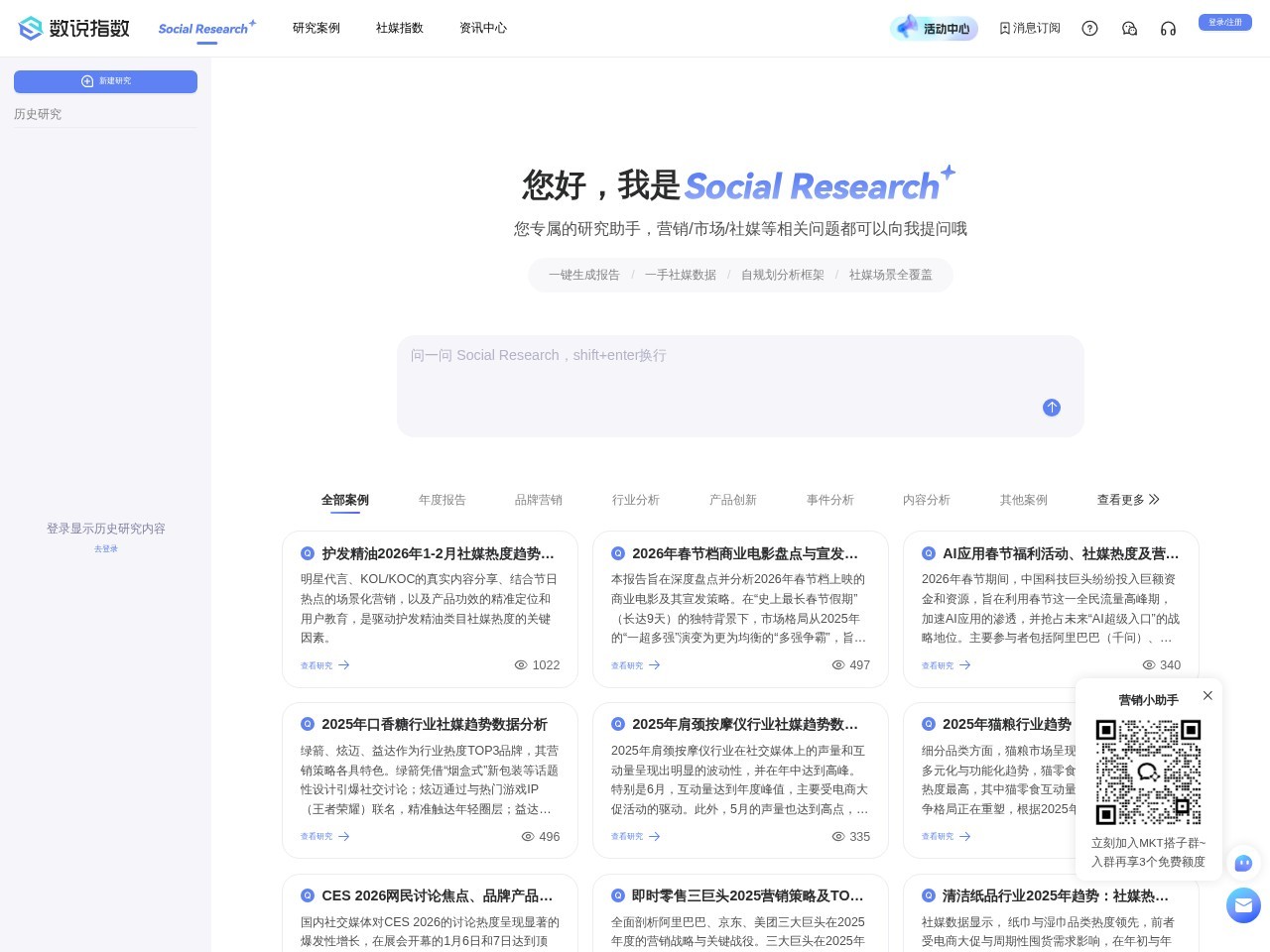The width and height of the screenshot is (1270, 952).
Task: Click the 社媒场景全覆盖 feature label
Action: coord(891,275)
